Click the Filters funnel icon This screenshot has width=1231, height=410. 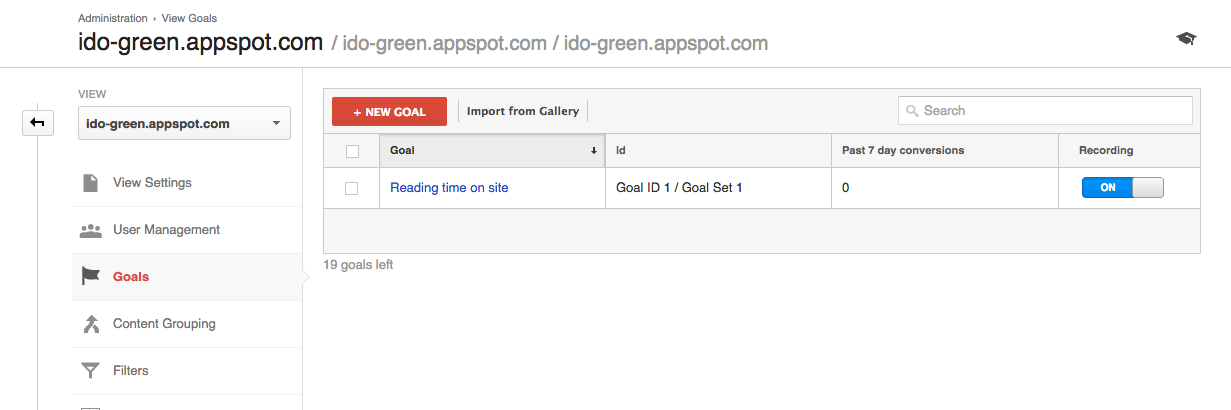click(91, 371)
